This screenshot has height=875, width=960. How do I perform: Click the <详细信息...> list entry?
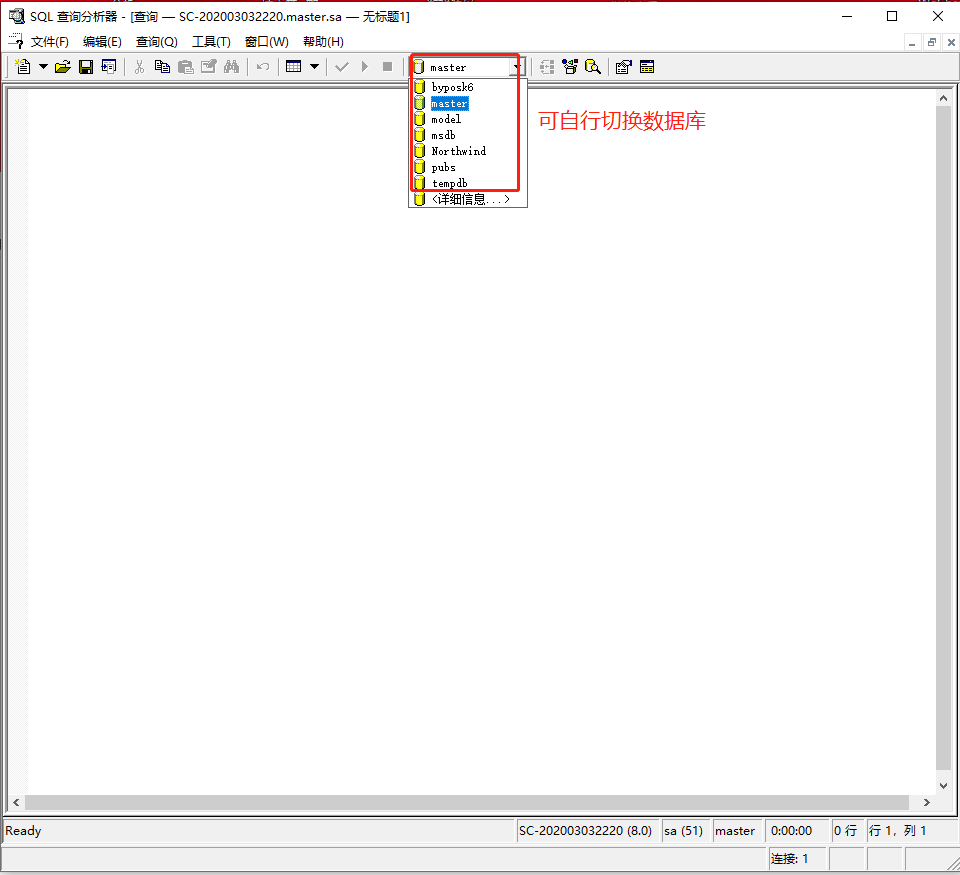pos(470,198)
